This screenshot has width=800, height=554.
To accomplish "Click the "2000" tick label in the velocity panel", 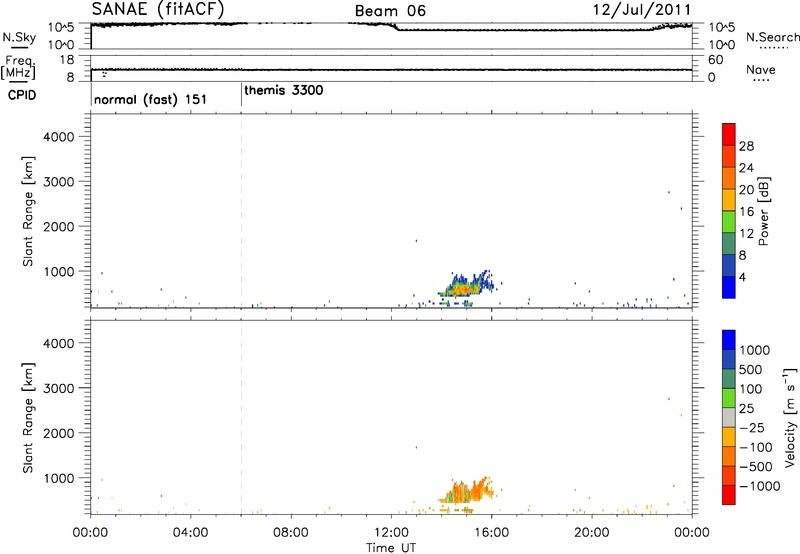I will tap(59, 433).
